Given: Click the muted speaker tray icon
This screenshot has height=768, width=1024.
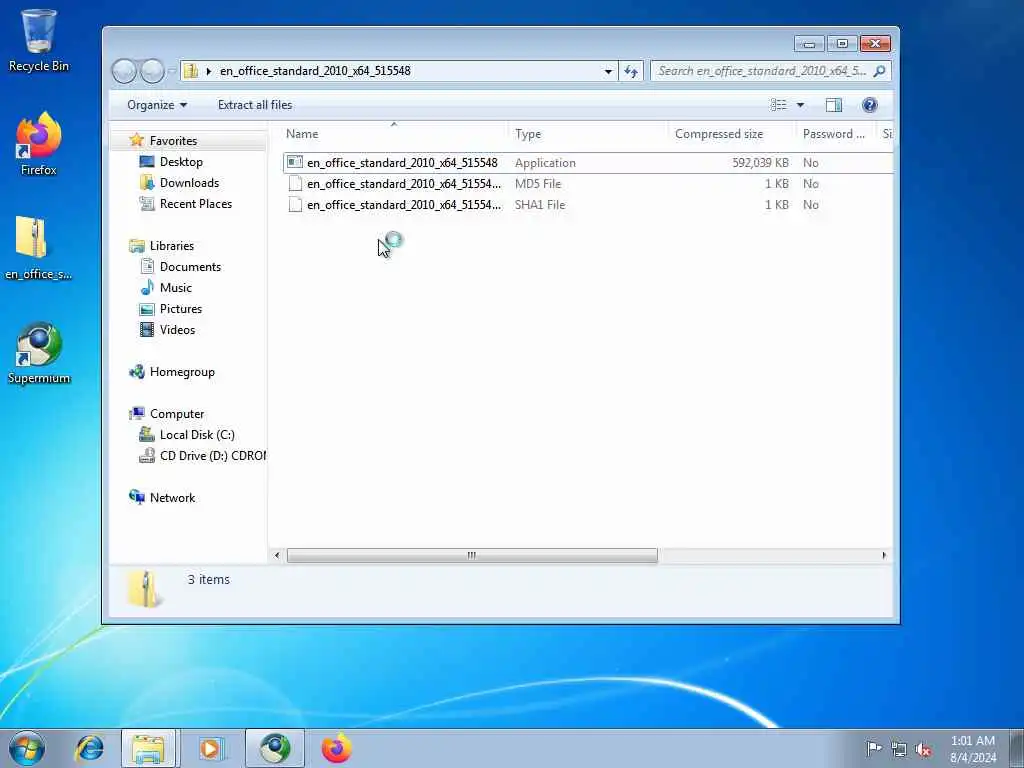Looking at the screenshot, I should (x=923, y=749).
